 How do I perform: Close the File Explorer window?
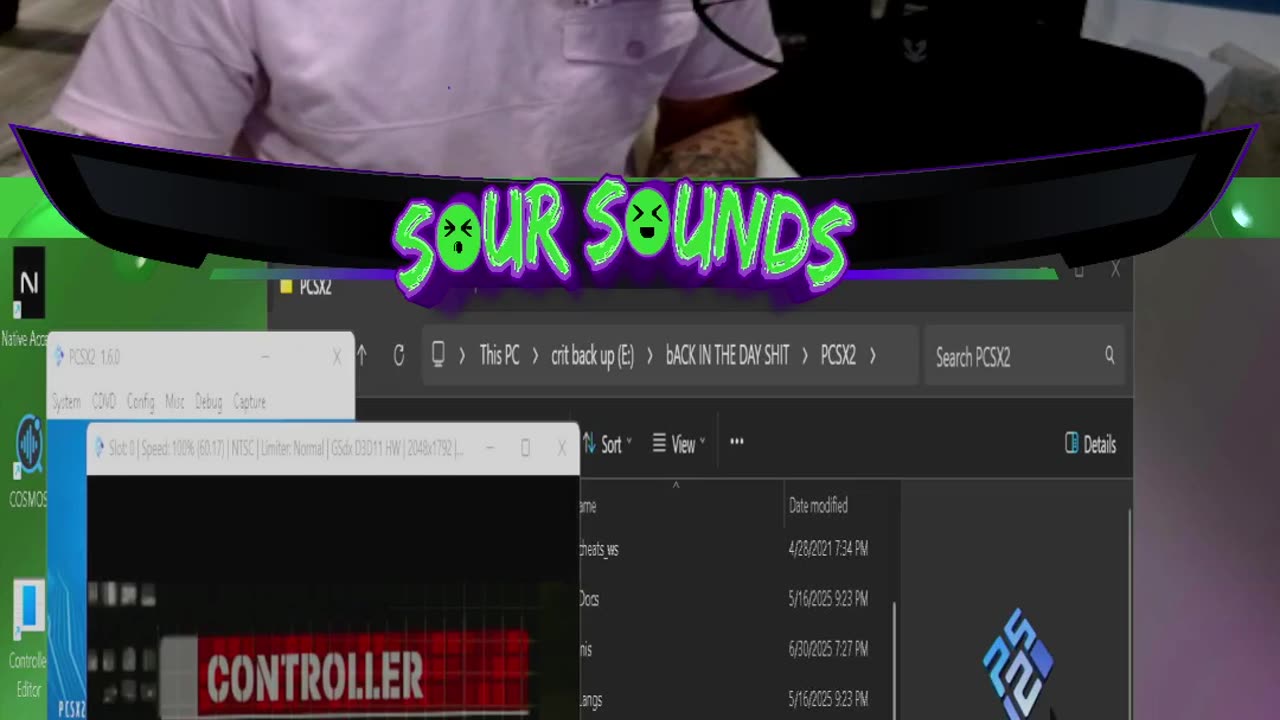[1115, 270]
